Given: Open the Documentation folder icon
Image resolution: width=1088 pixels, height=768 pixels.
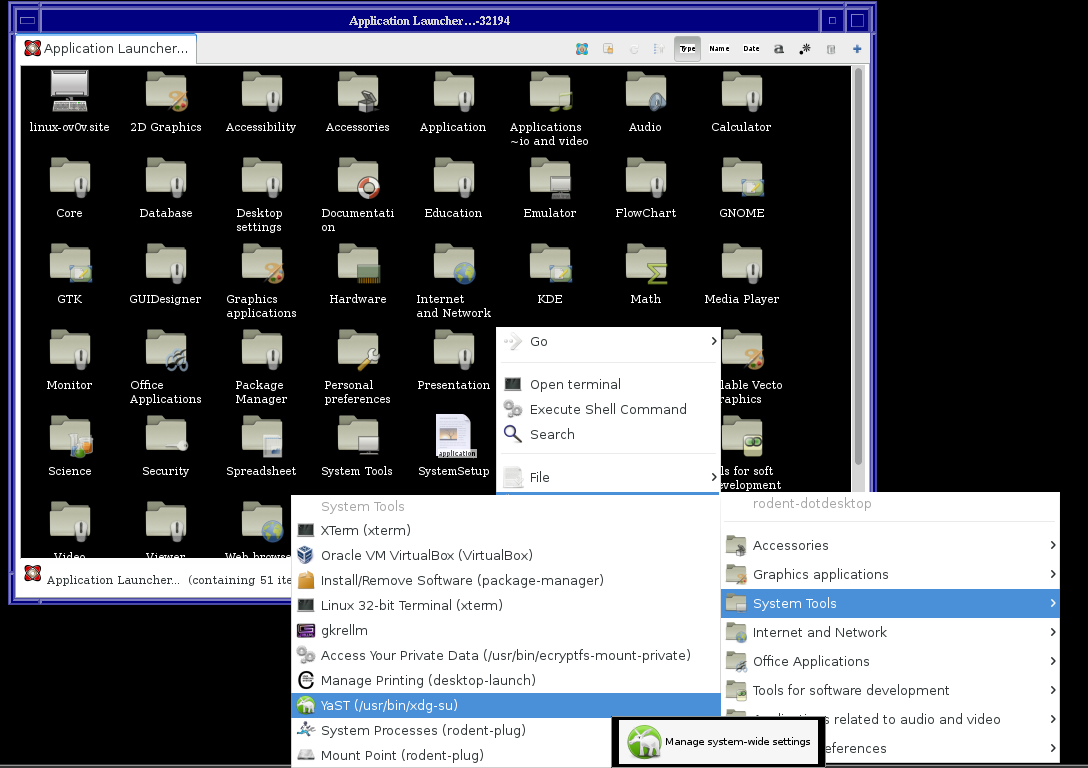Looking at the screenshot, I should point(358,178).
